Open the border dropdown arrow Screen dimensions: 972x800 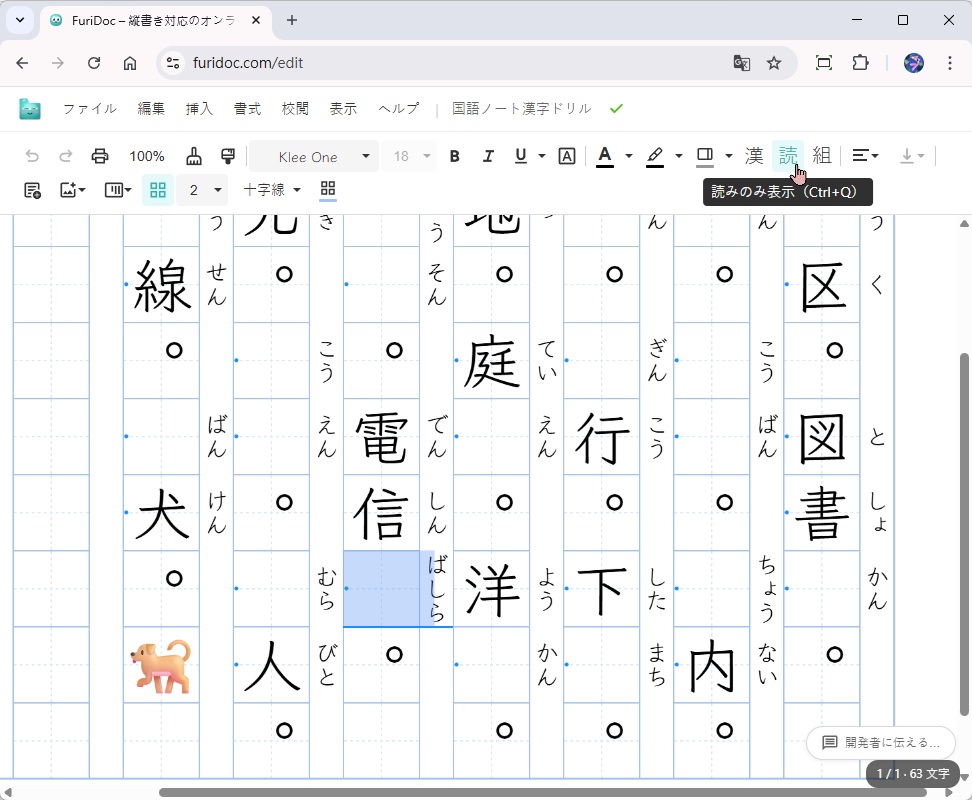tap(729, 156)
